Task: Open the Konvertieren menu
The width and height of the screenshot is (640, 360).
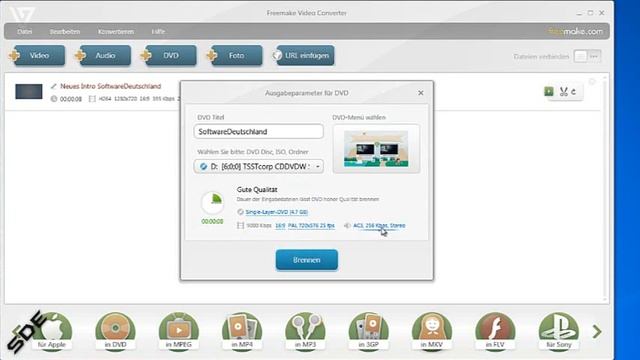Action: coord(116,31)
